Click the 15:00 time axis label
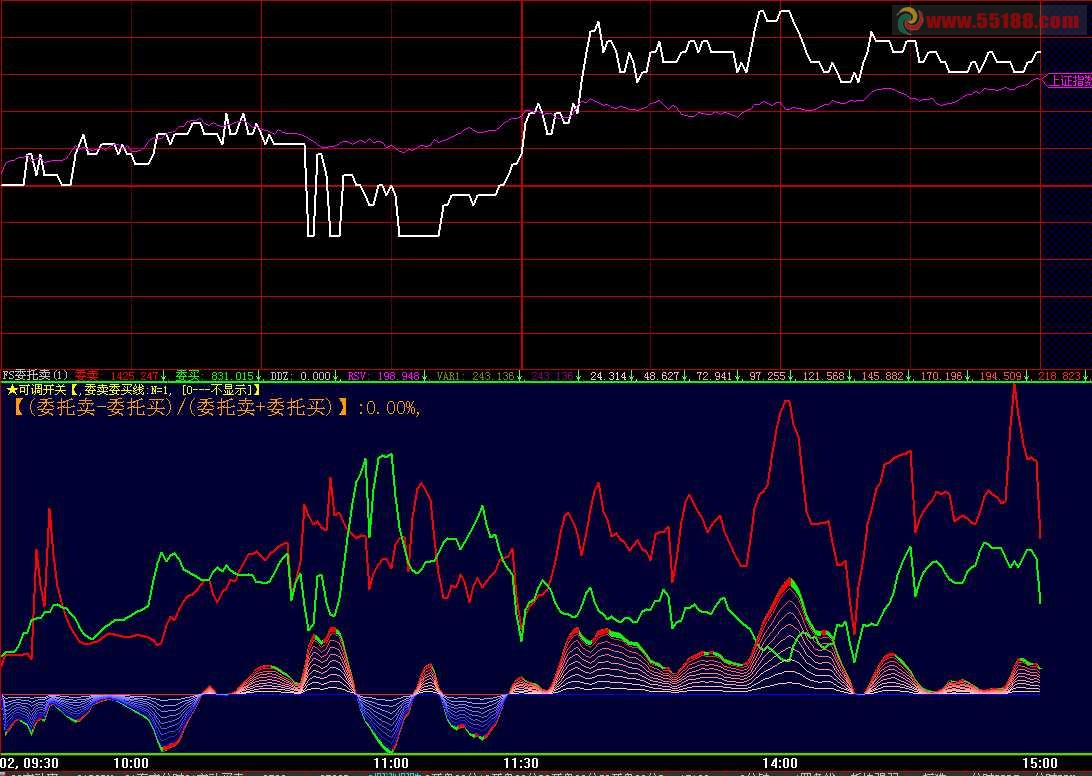The width and height of the screenshot is (1092, 776). click(1040, 763)
